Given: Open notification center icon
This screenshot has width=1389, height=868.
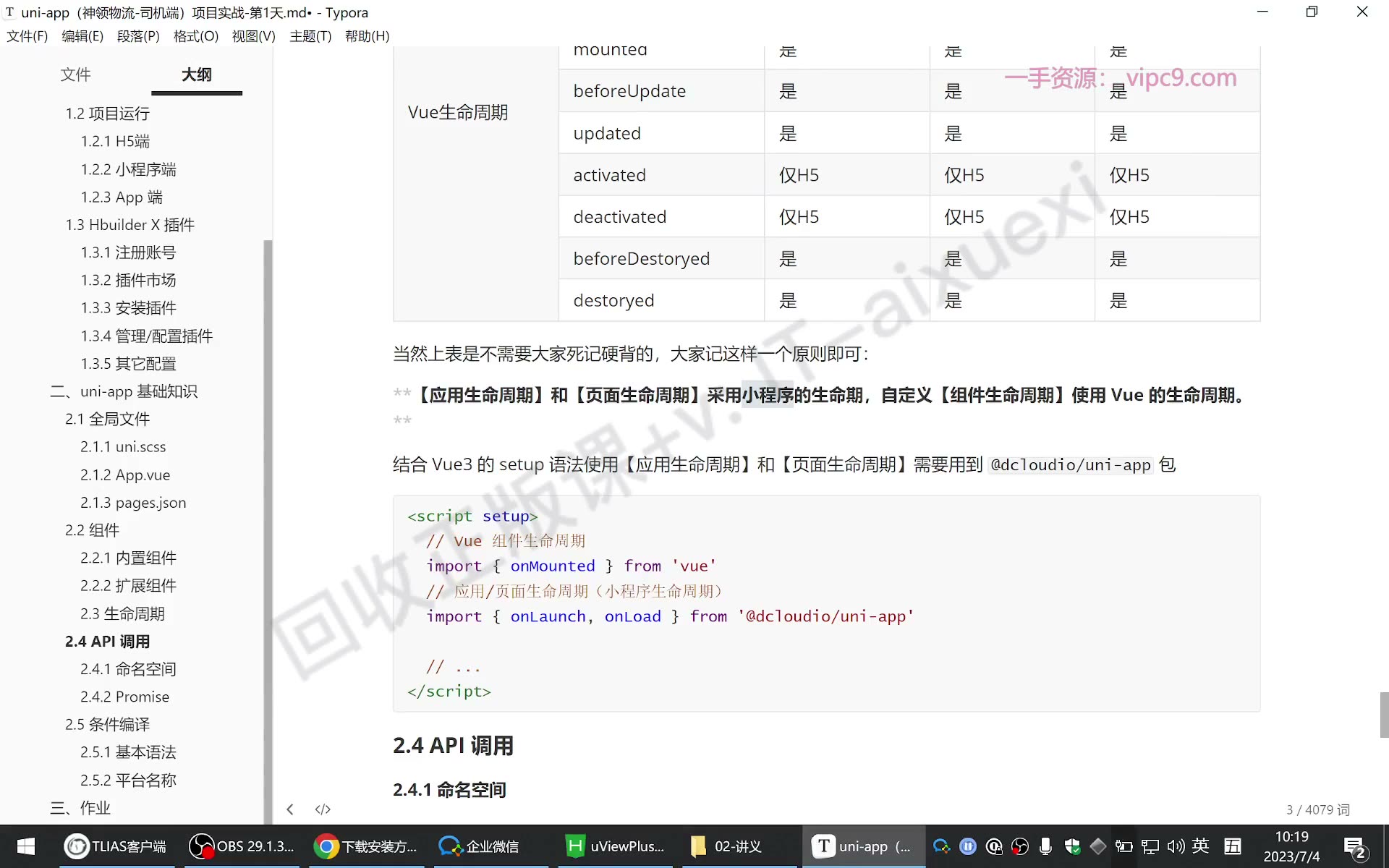Looking at the screenshot, I should pos(1355,847).
